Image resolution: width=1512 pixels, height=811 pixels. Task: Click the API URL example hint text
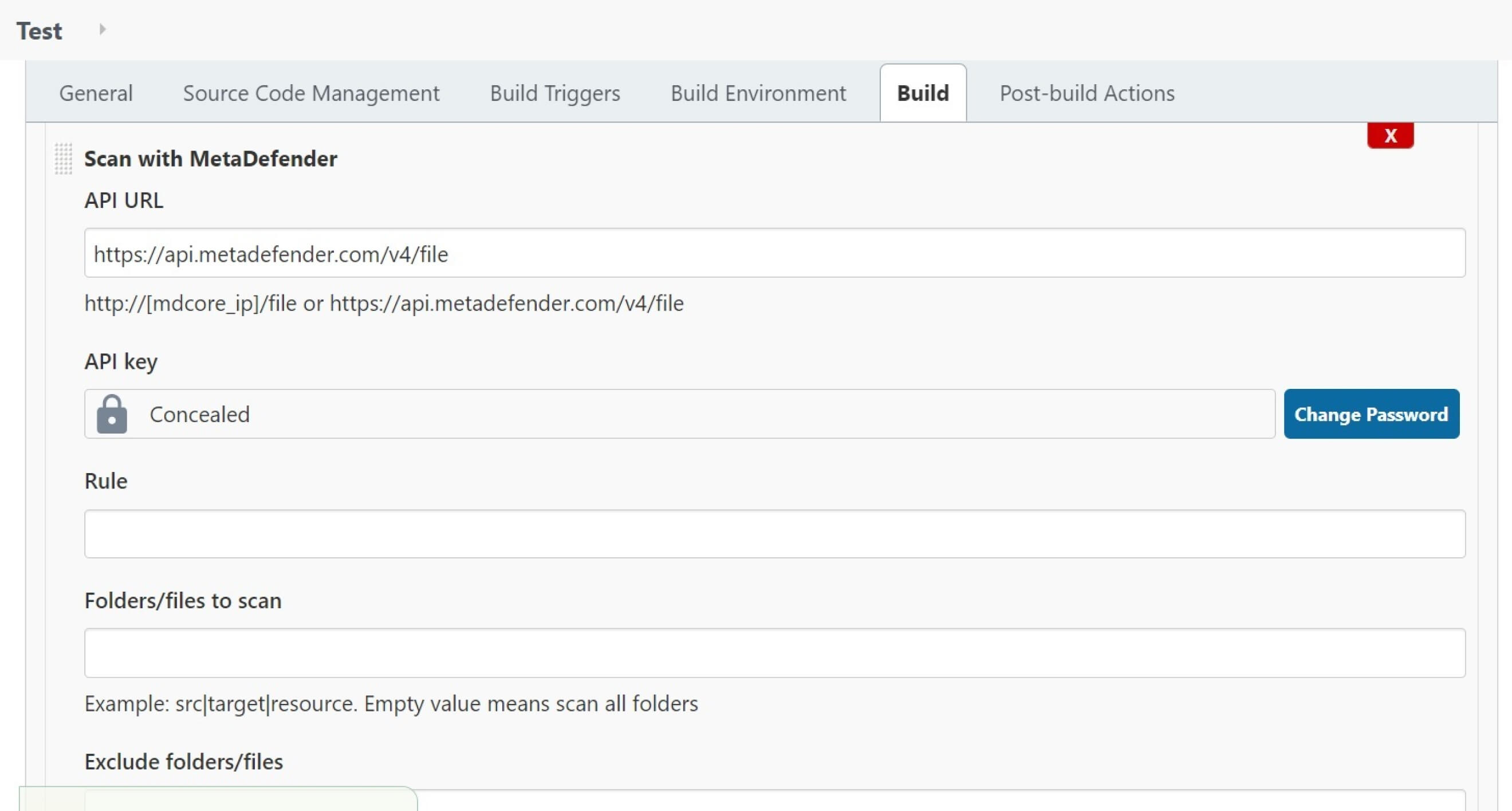click(x=384, y=304)
